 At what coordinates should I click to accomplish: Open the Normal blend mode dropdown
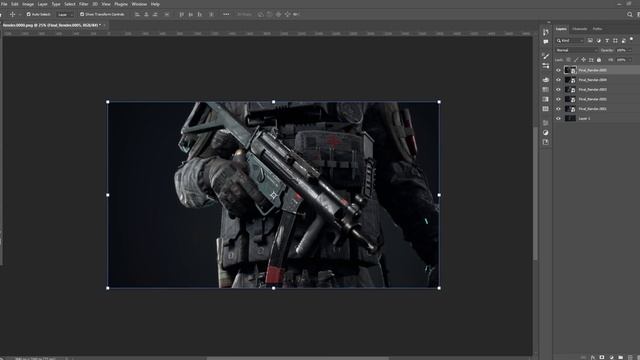pos(576,50)
